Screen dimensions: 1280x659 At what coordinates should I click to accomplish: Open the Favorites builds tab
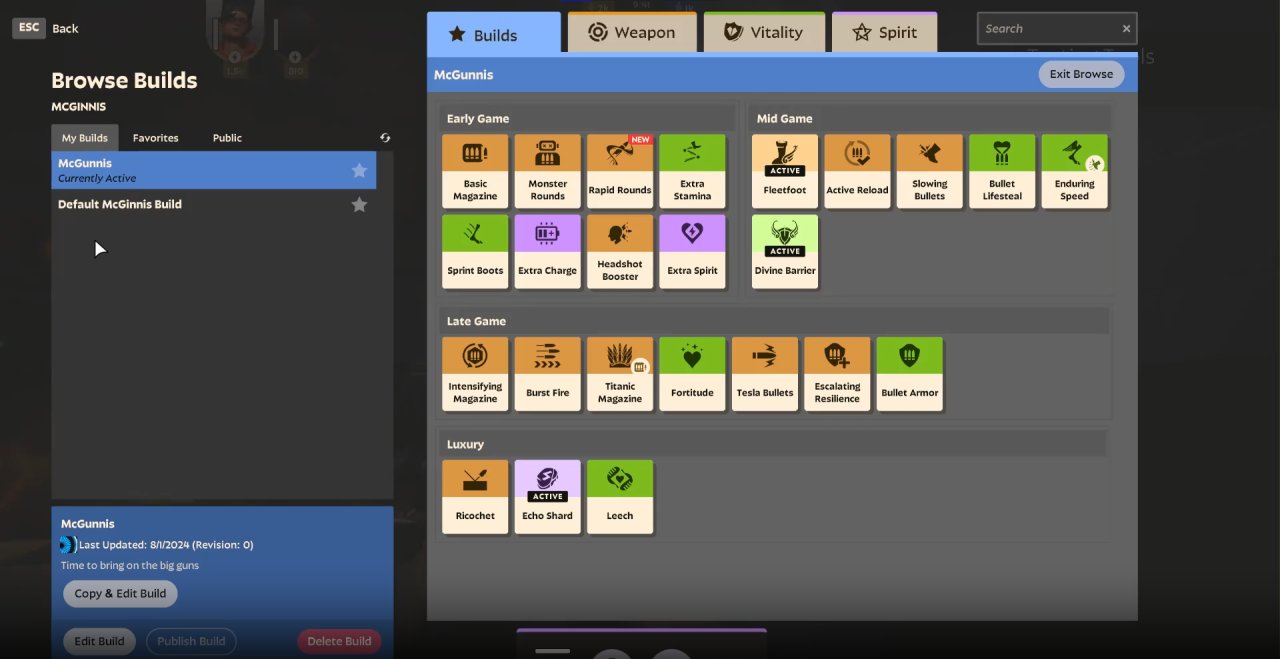(x=156, y=138)
